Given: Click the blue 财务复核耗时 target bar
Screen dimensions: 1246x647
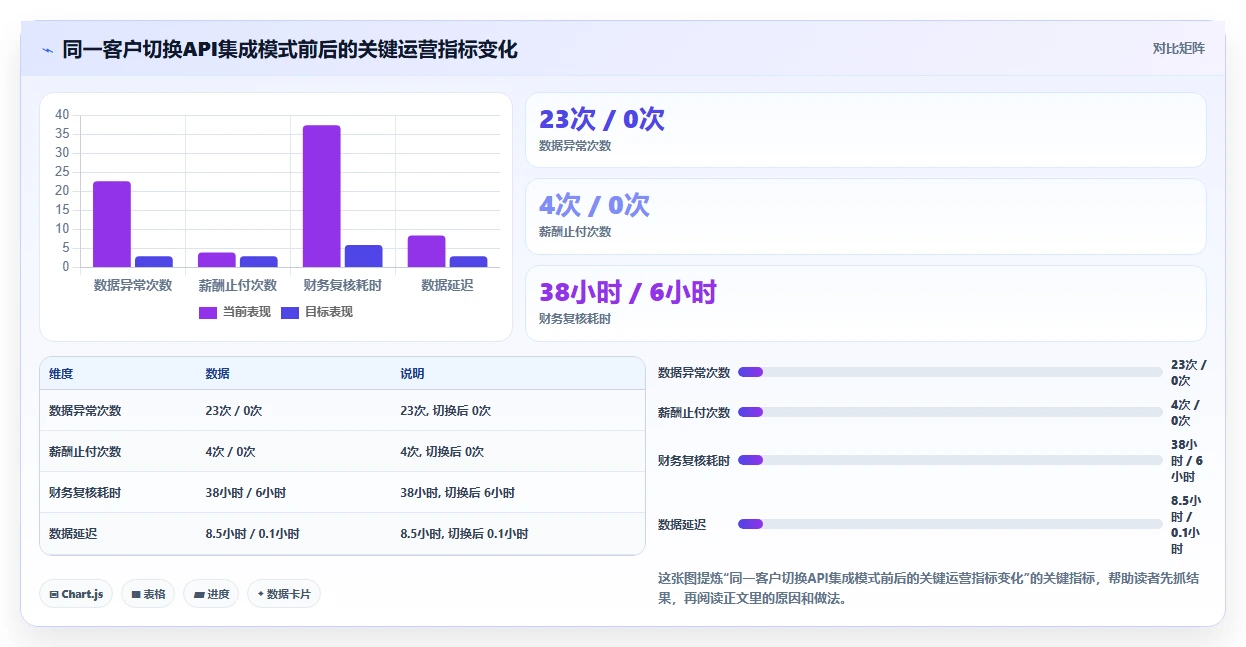Looking at the screenshot, I should point(364,256).
